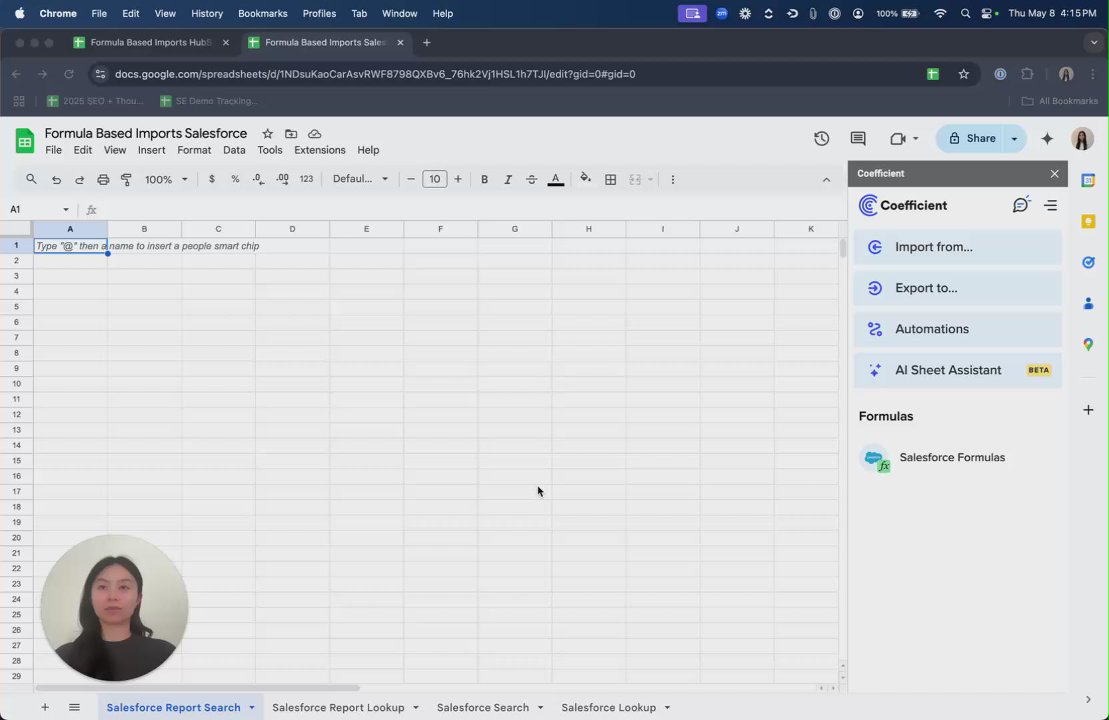1109x720 pixels.
Task: Open the more number formats 123 menu
Action: pos(306,180)
